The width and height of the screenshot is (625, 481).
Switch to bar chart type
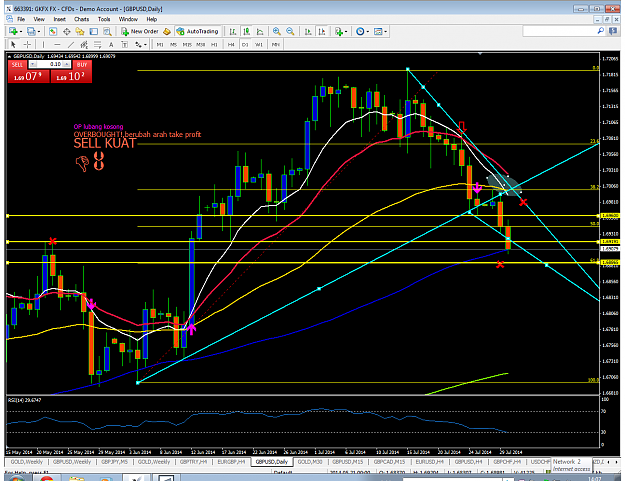(233, 31)
